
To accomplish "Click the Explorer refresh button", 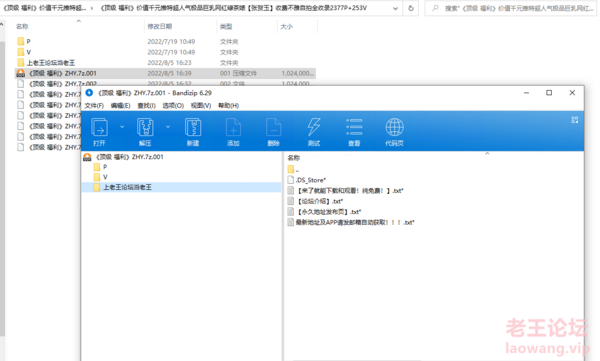I will tap(411, 8).
